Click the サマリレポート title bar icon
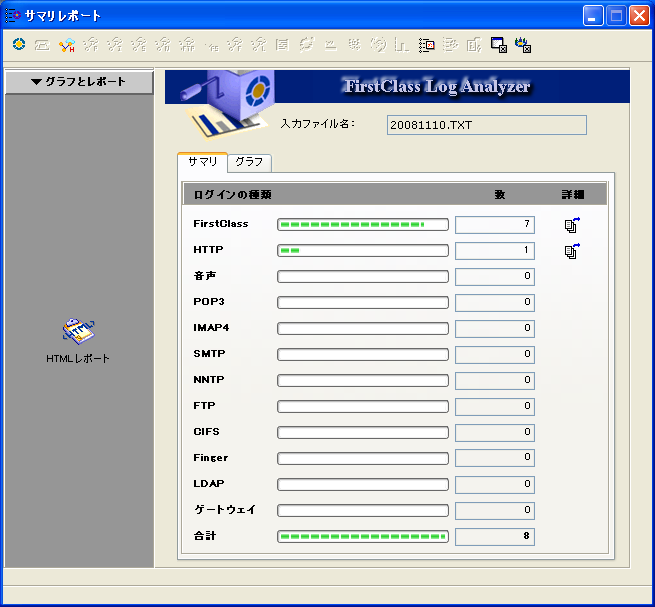The width and height of the screenshot is (655, 607). click(13, 16)
